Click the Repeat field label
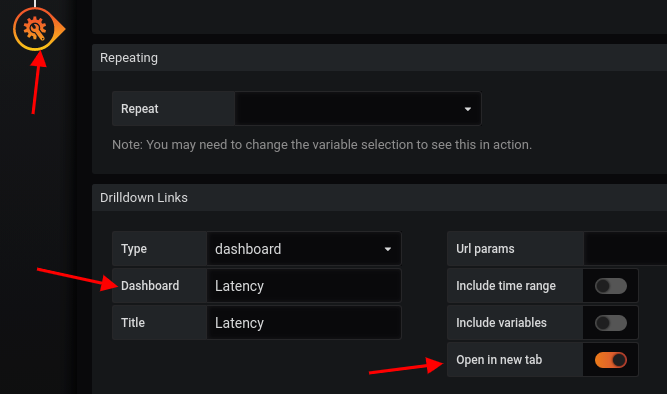The image size is (667, 394). coord(140,109)
